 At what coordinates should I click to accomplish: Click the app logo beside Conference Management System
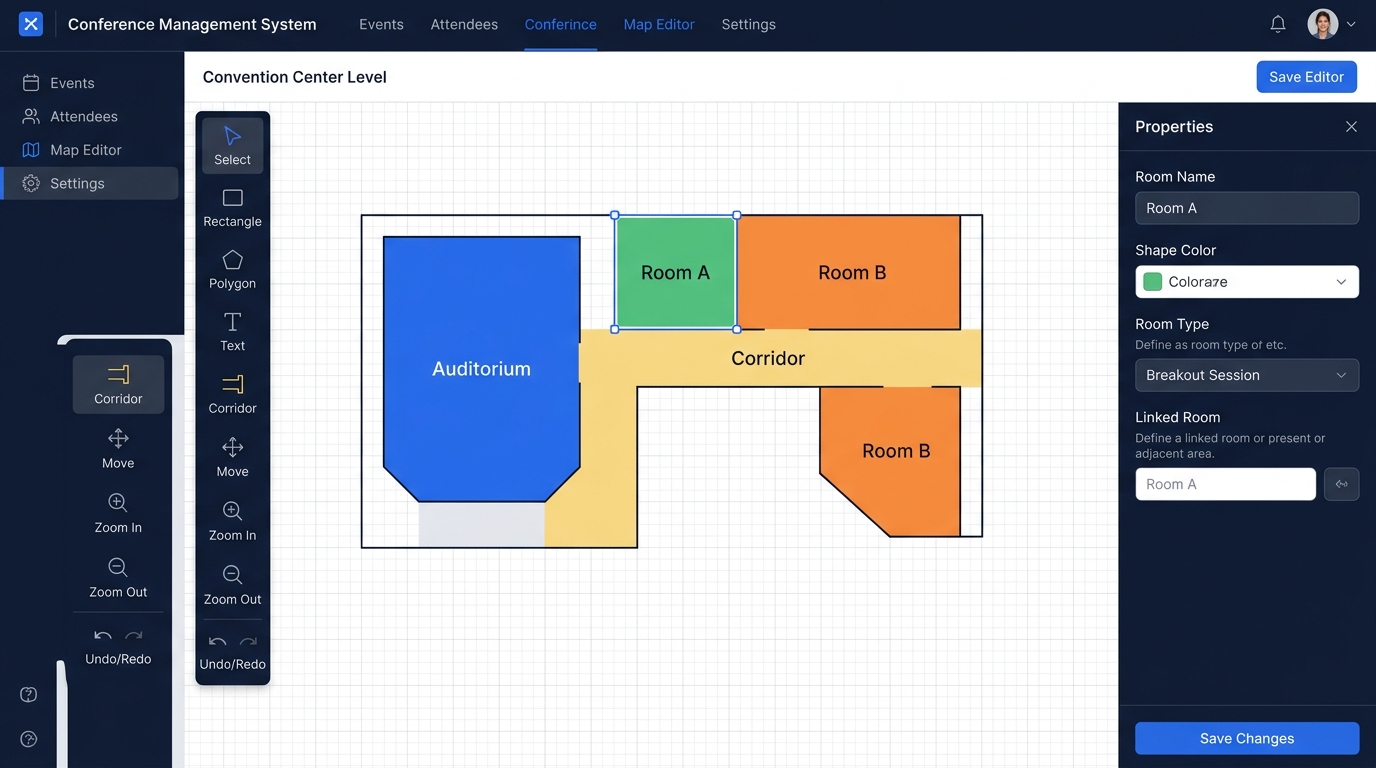click(31, 24)
